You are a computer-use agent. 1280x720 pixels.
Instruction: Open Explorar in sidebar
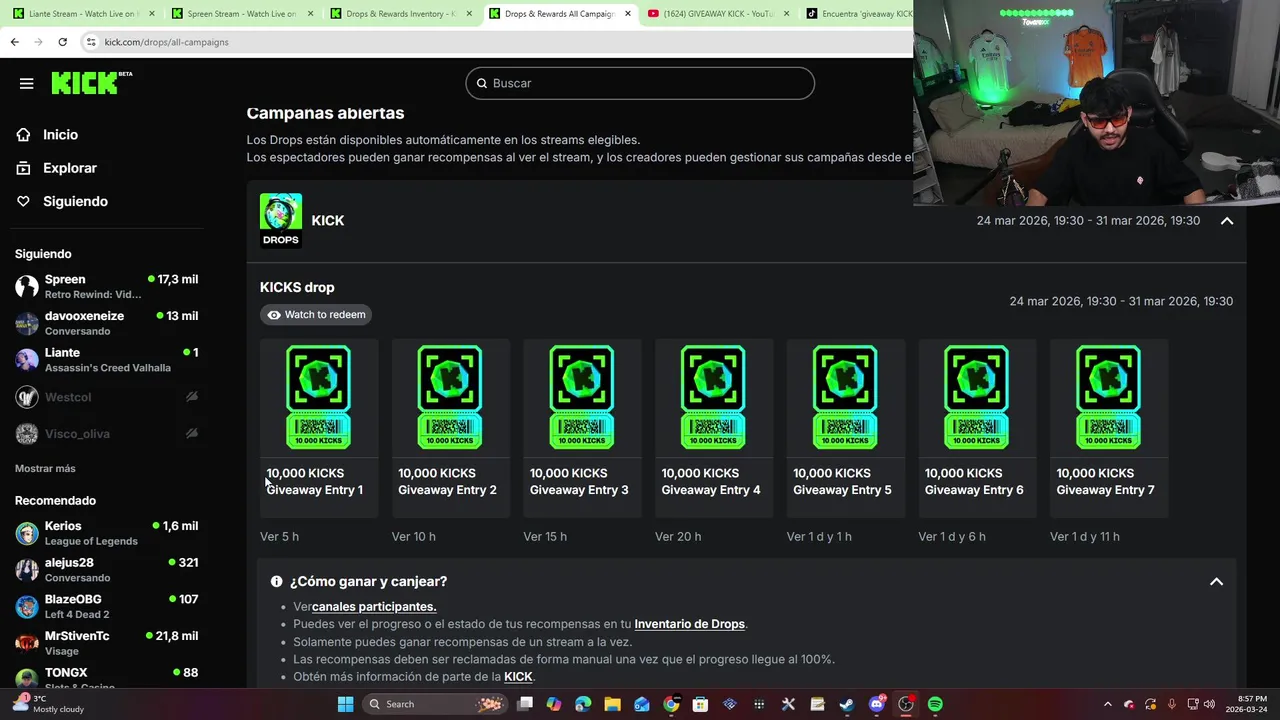tap(70, 168)
